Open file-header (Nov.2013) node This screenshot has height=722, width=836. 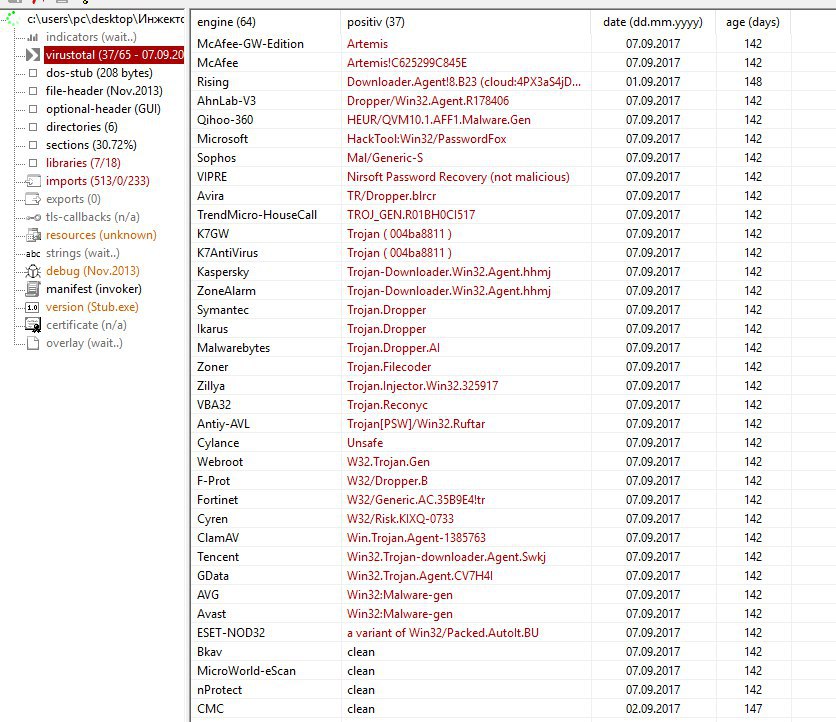[104, 91]
